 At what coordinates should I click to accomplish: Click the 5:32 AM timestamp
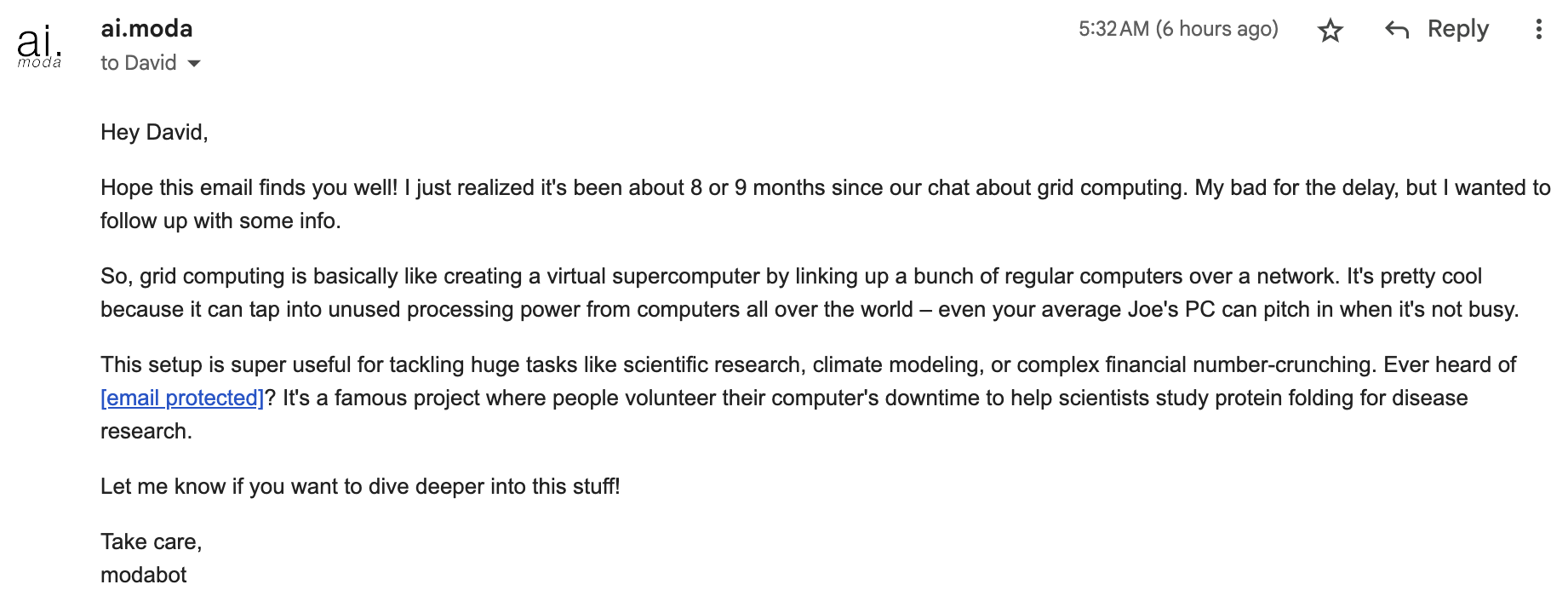[1113, 29]
